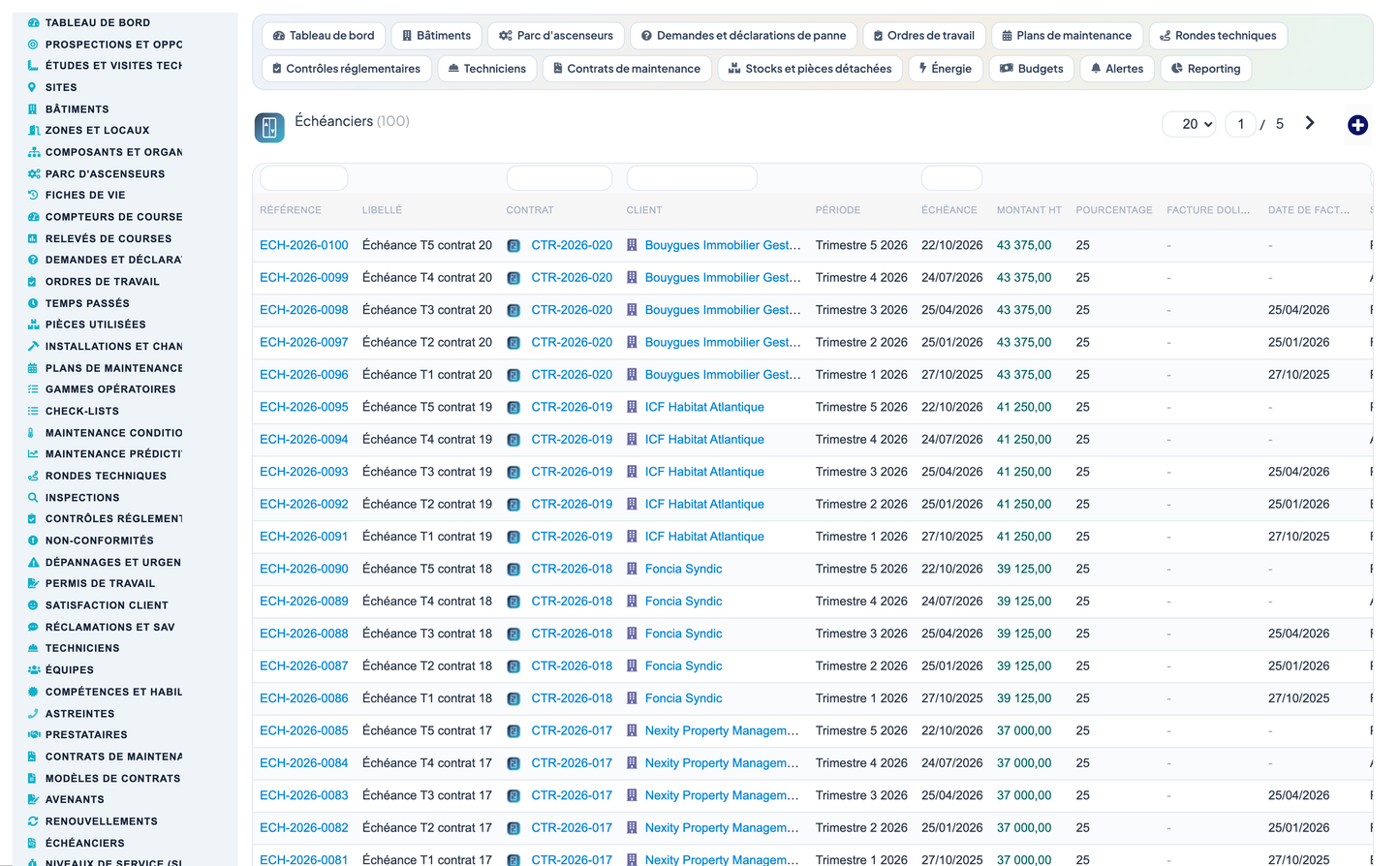Sort by the Montant HT column header
The width and height of the screenshot is (1400, 866).
(1029, 210)
